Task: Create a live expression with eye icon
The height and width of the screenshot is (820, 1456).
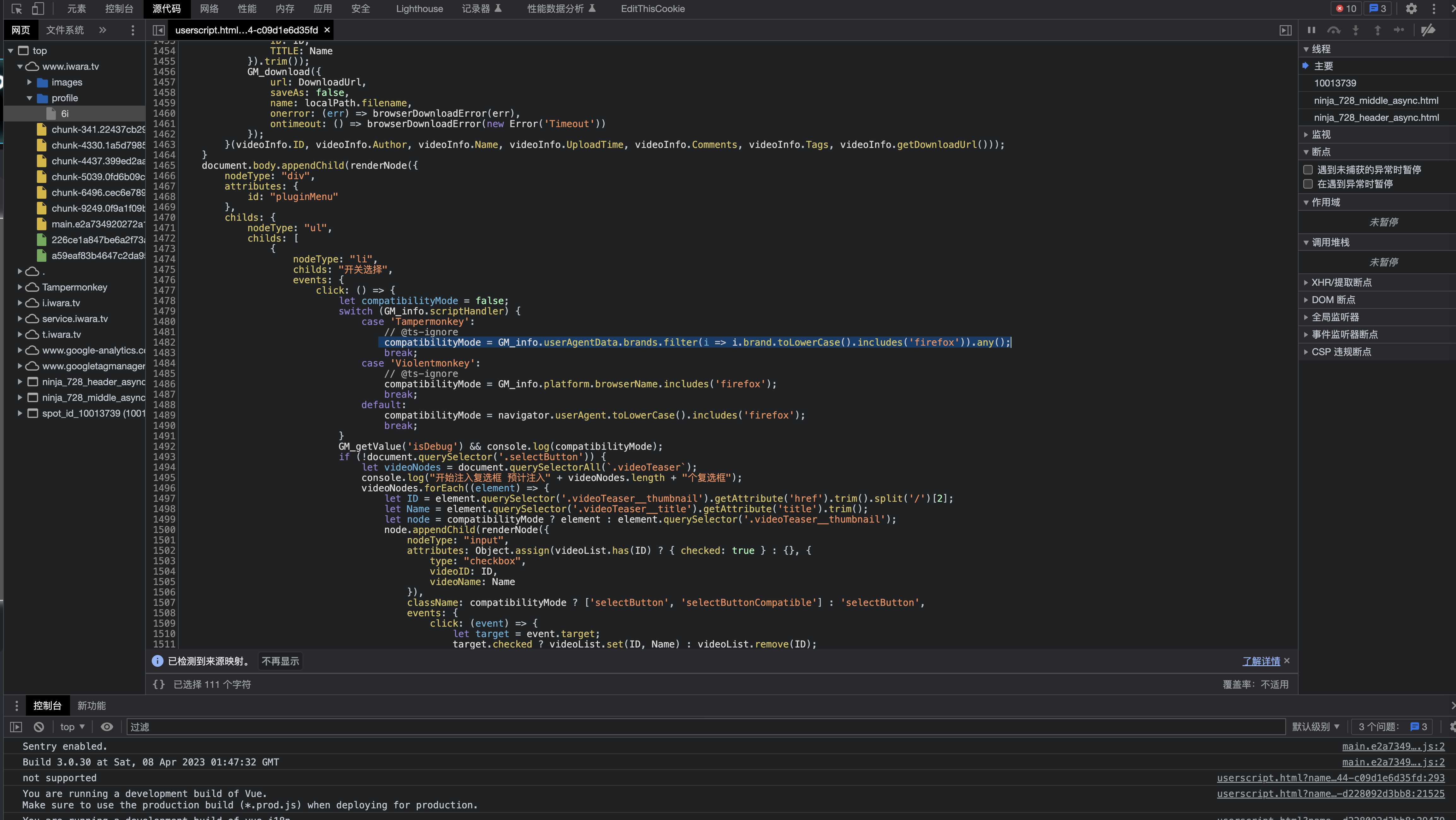Action: (x=107, y=727)
